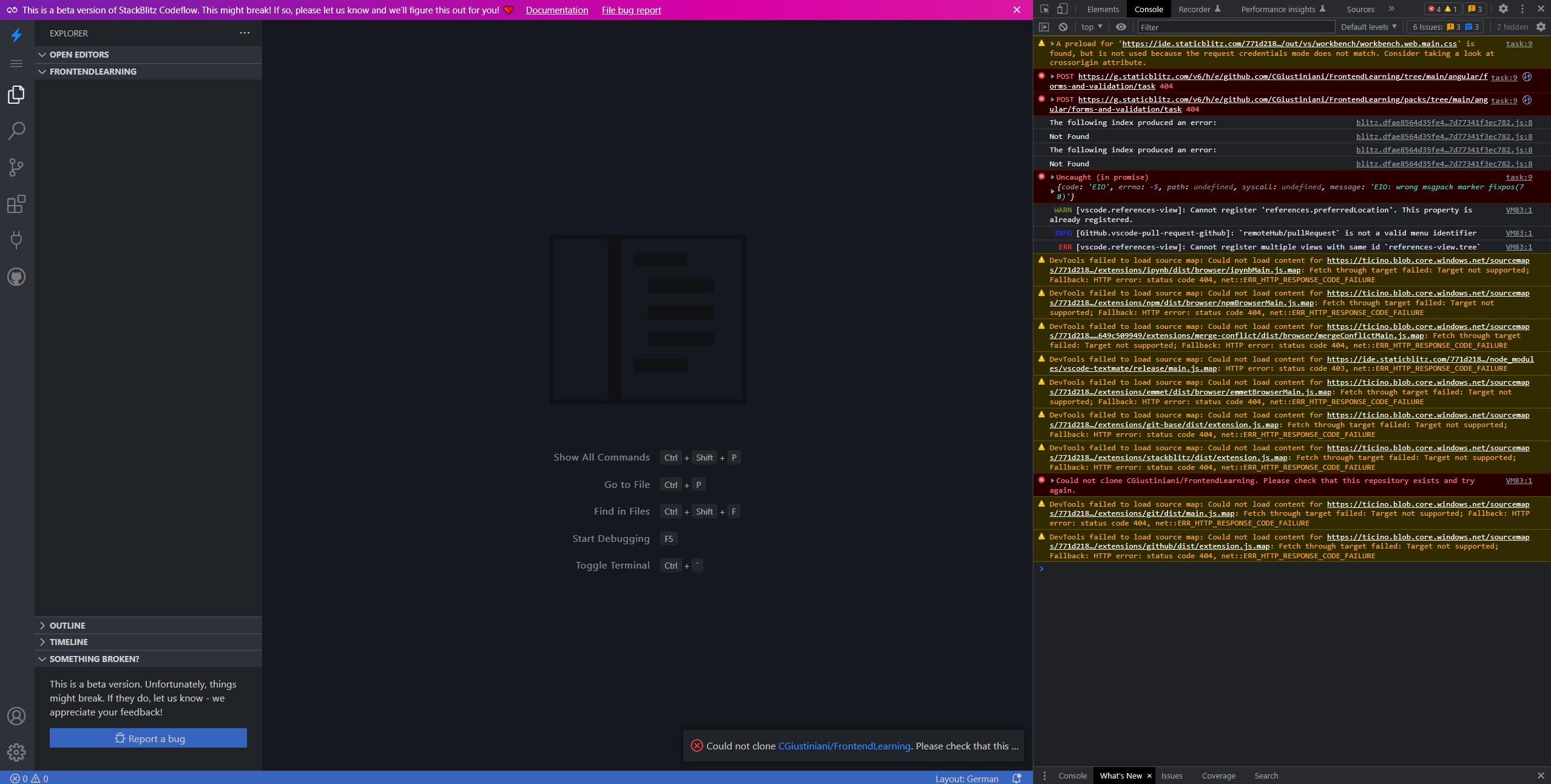Open the Manage gear icon
Viewport: 1551px width, 784px height.
[x=16, y=752]
